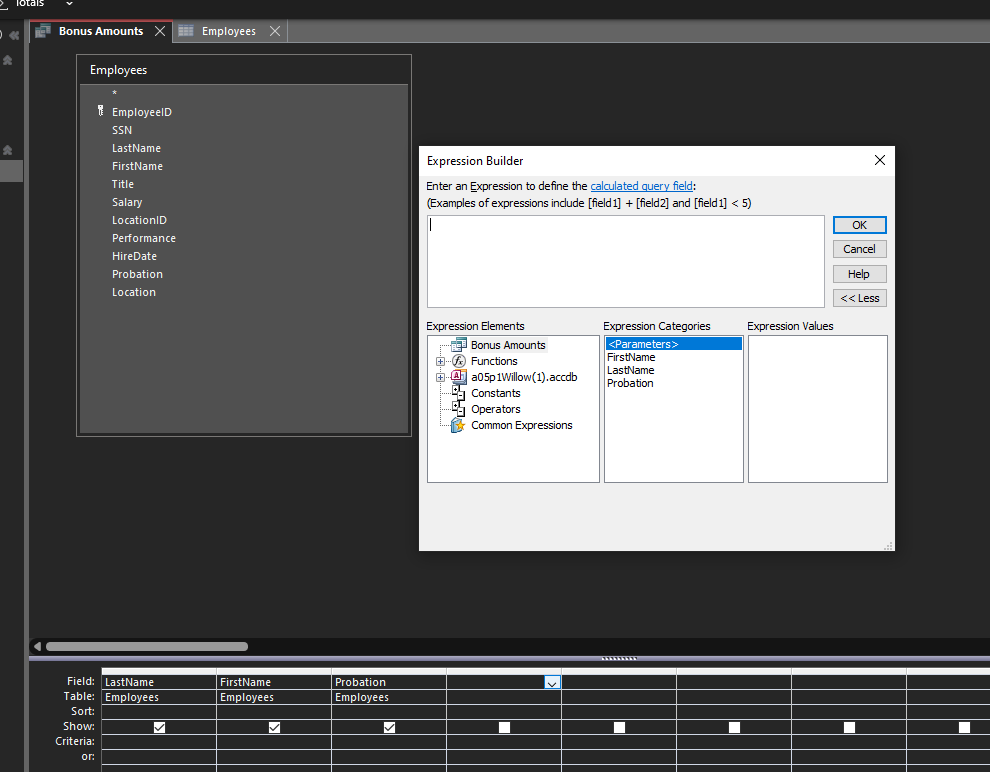
Task: Check Show box in the seventh column
Action: tap(849, 727)
